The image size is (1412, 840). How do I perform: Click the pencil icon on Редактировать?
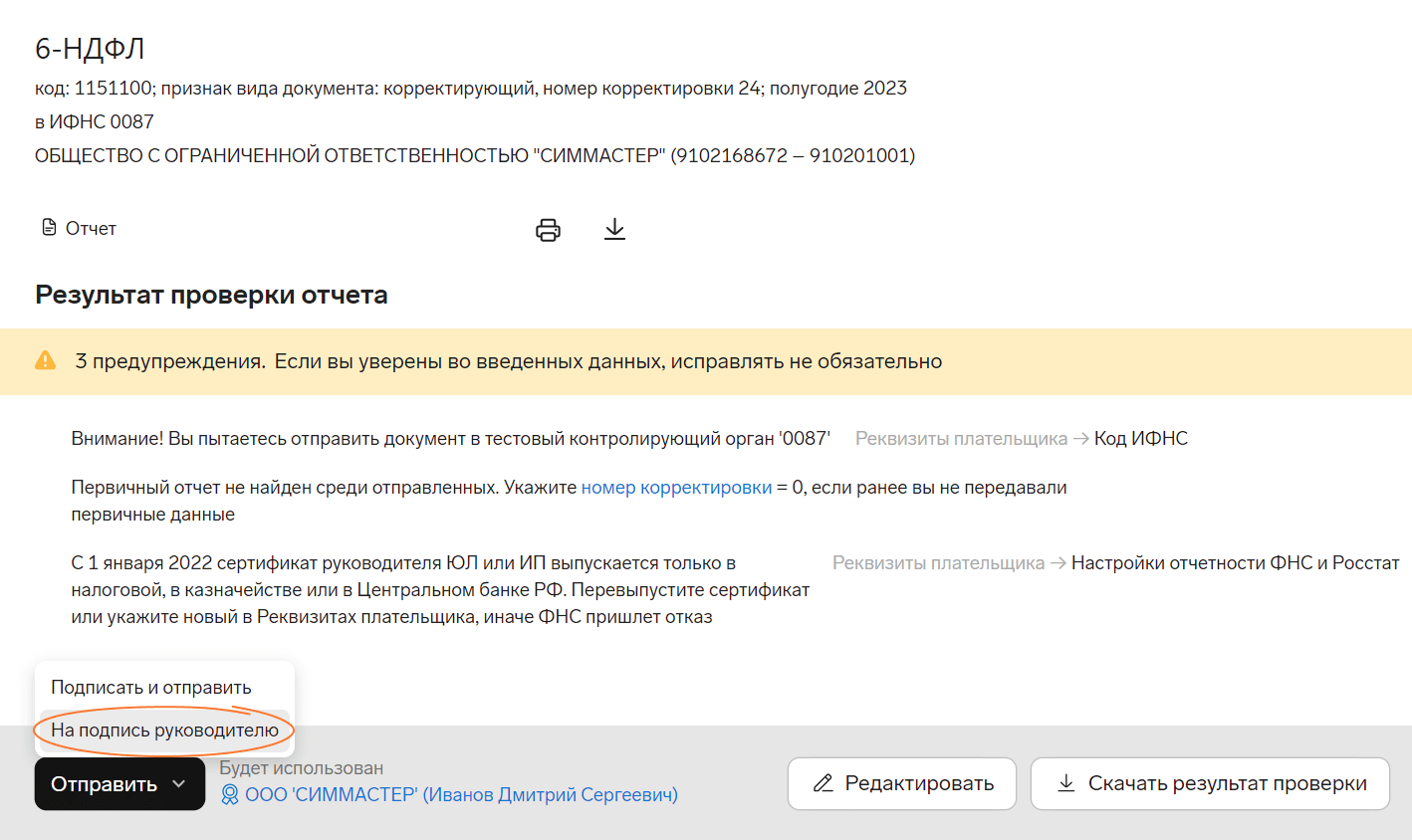tap(824, 783)
